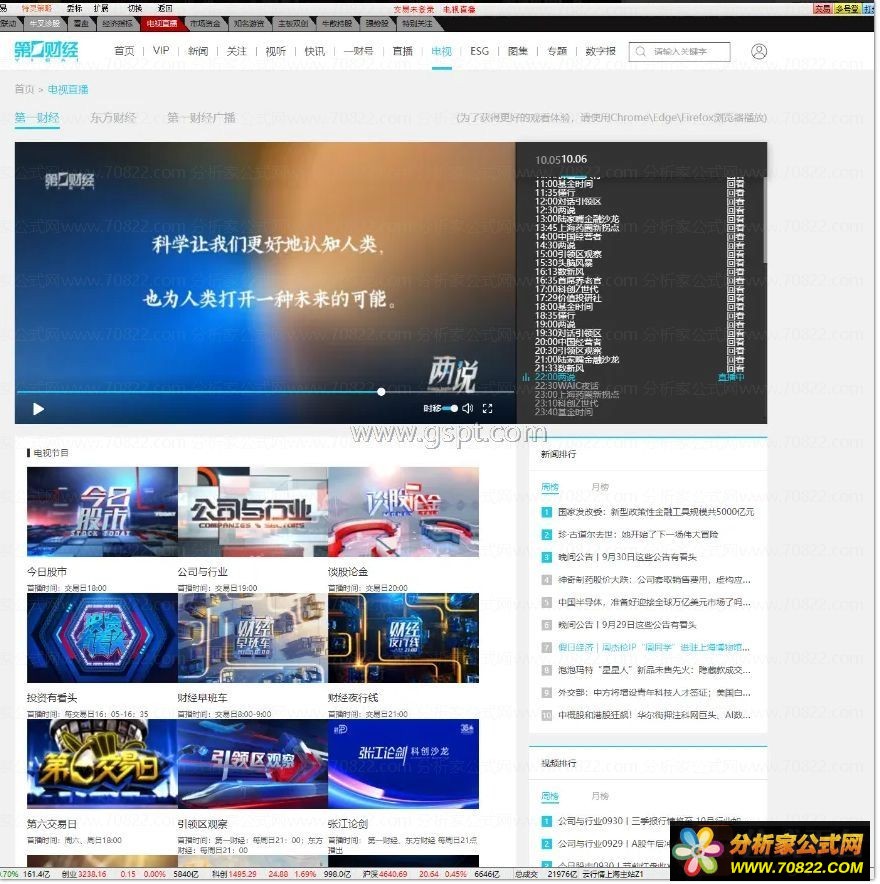Open the 谈股论金 program thumbnail

404,512
